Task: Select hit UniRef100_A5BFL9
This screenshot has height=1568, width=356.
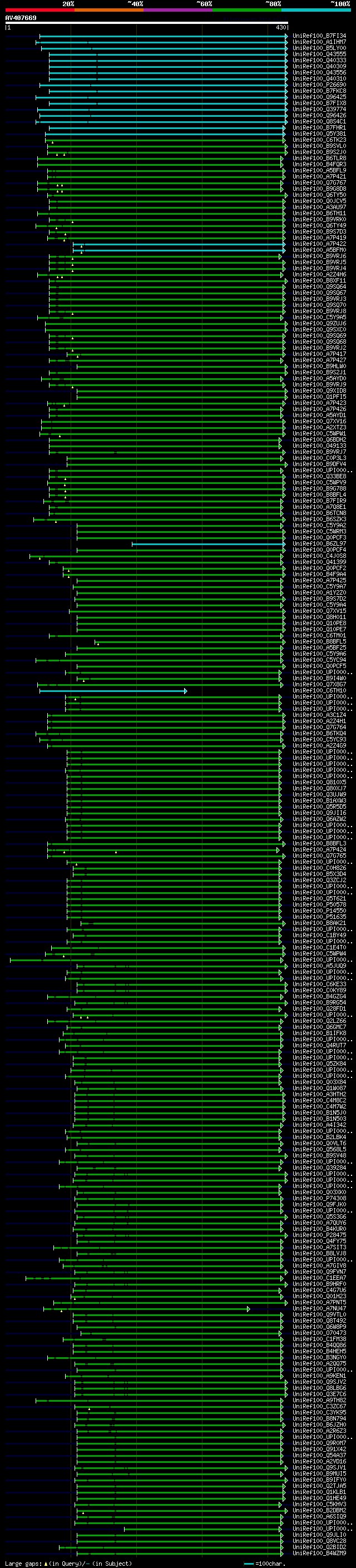Action: [319, 170]
